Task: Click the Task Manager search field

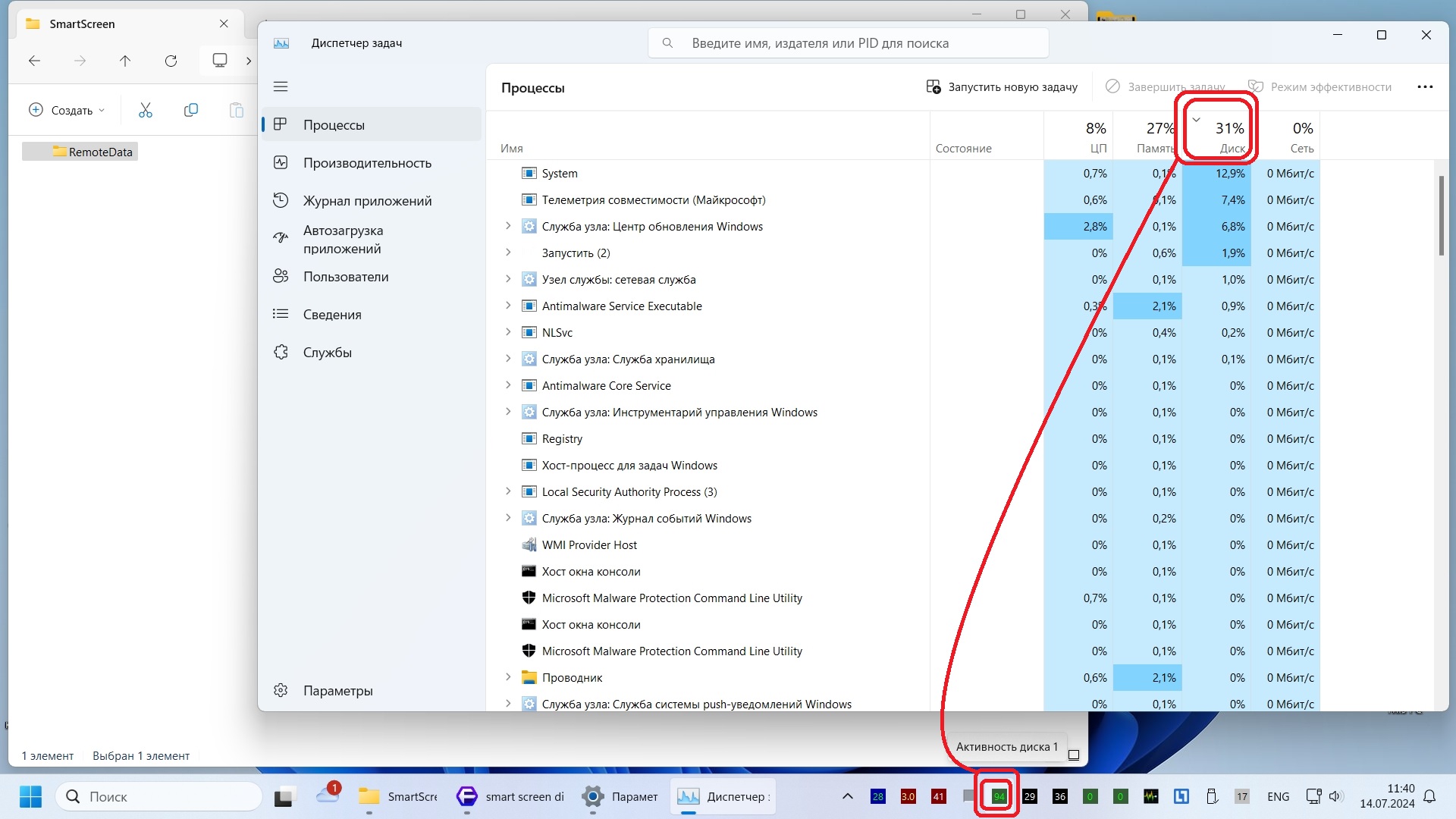Action: (x=849, y=43)
